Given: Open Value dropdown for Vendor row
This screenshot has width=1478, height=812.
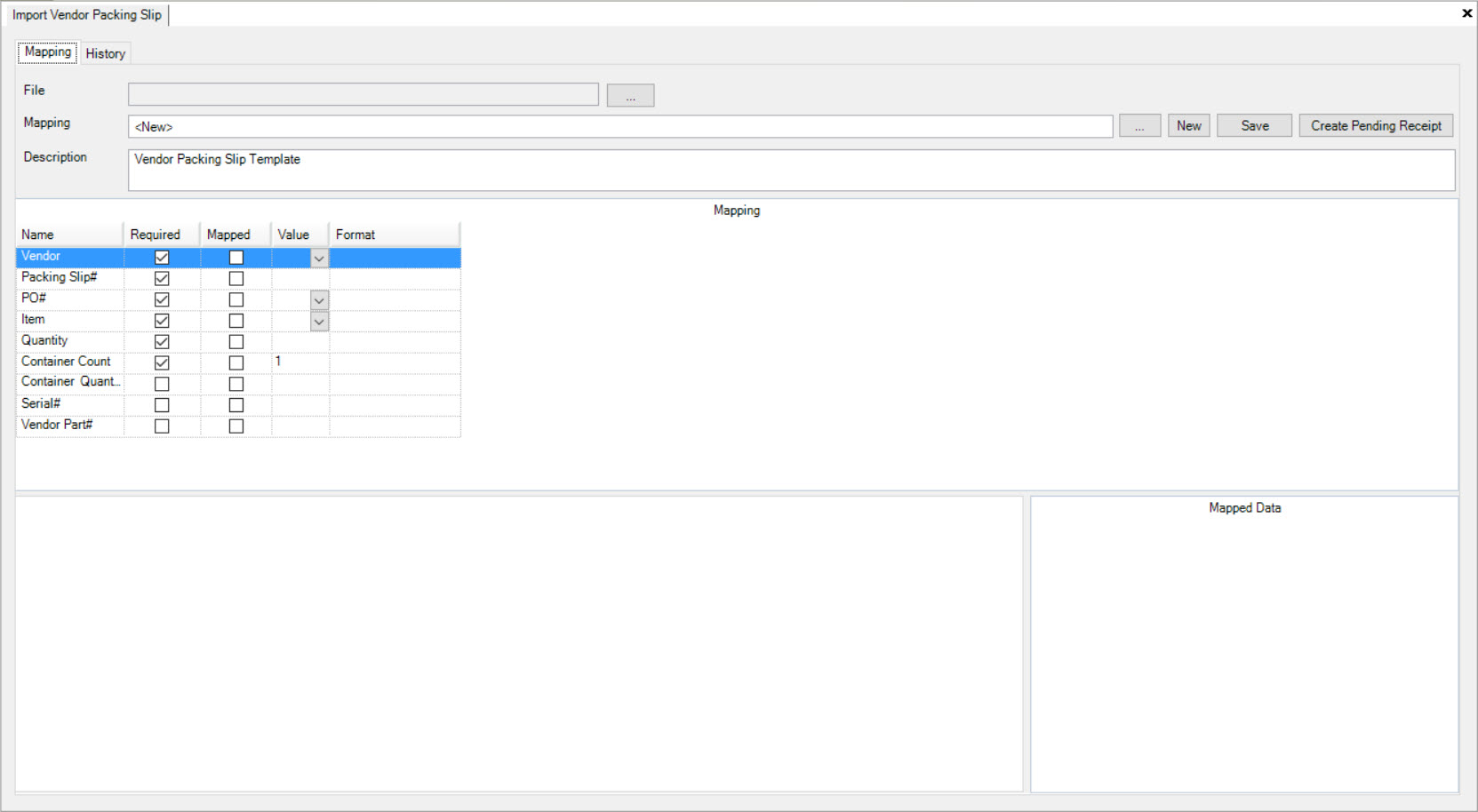Looking at the screenshot, I should 319,259.
